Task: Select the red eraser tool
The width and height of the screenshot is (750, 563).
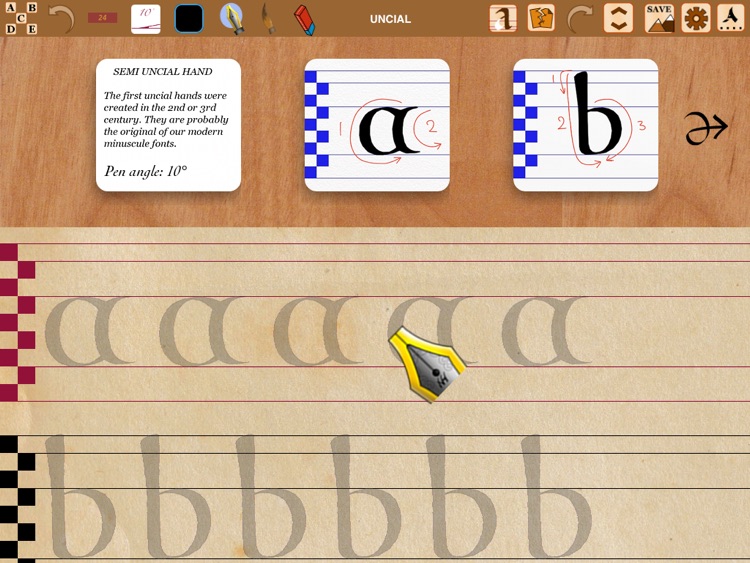Action: [x=304, y=20]
